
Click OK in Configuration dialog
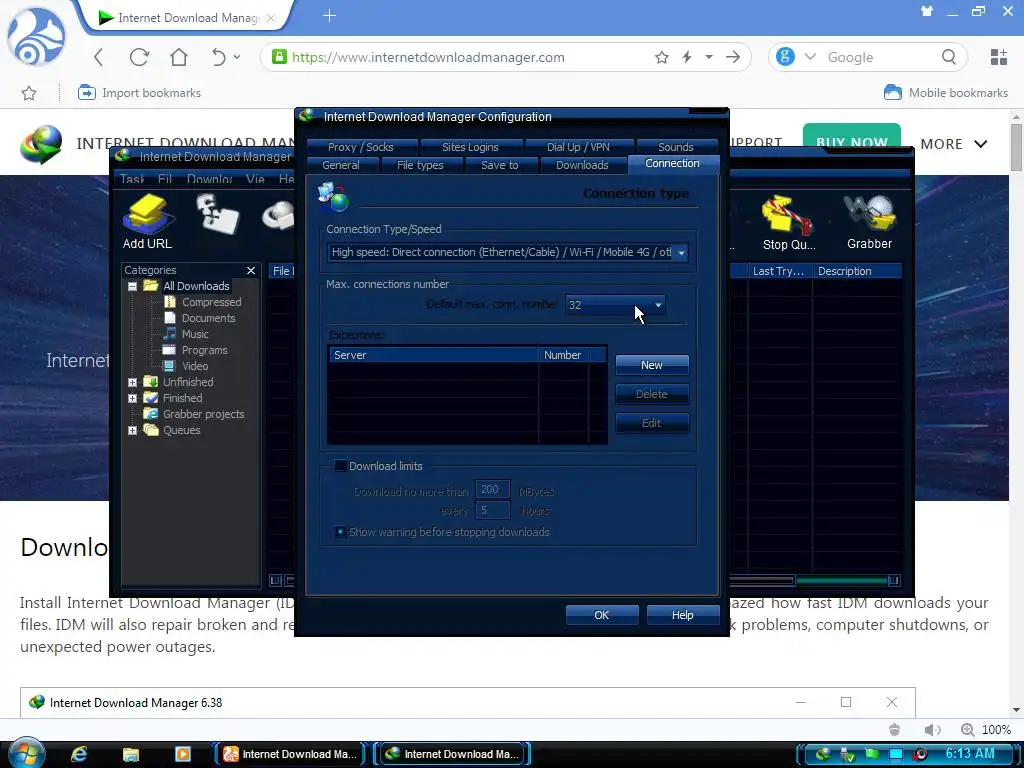[x=601, y=615]
